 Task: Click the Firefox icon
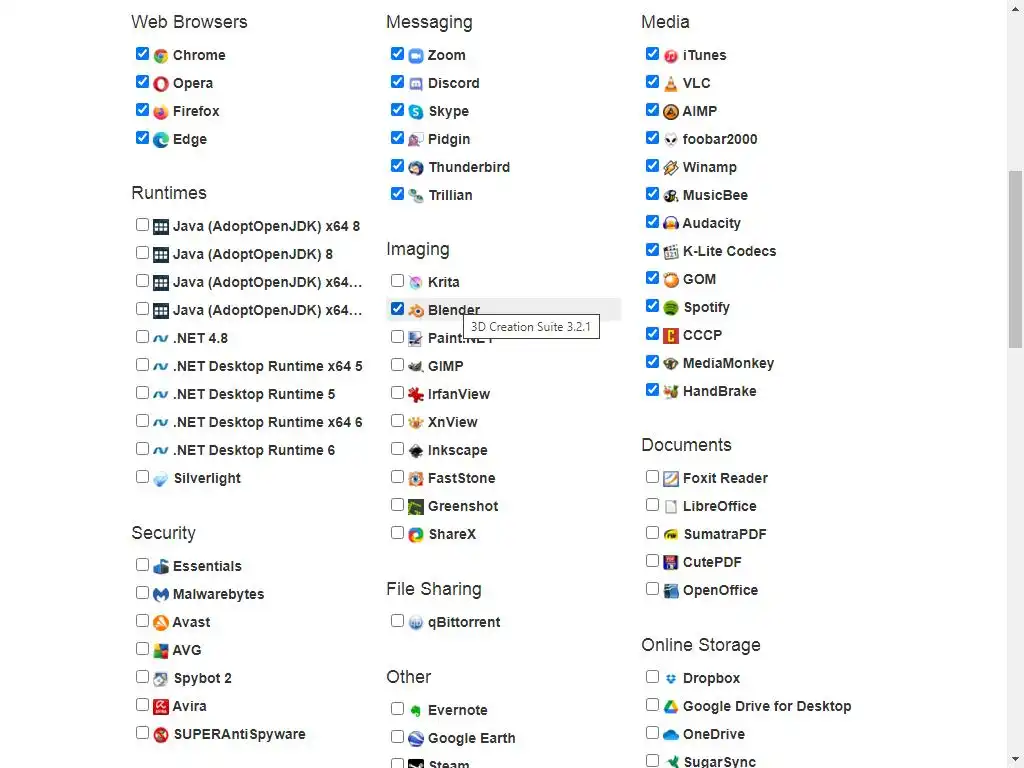pyautogui.click(x=161, y=112)
